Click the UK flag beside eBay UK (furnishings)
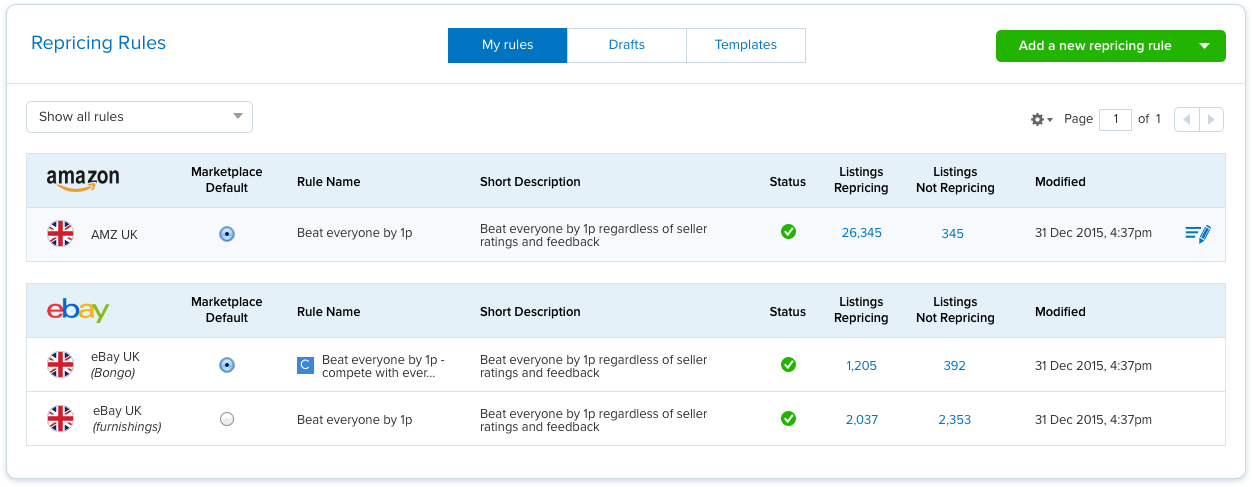Screen dimensions: 1252x487 pos(61,419)
